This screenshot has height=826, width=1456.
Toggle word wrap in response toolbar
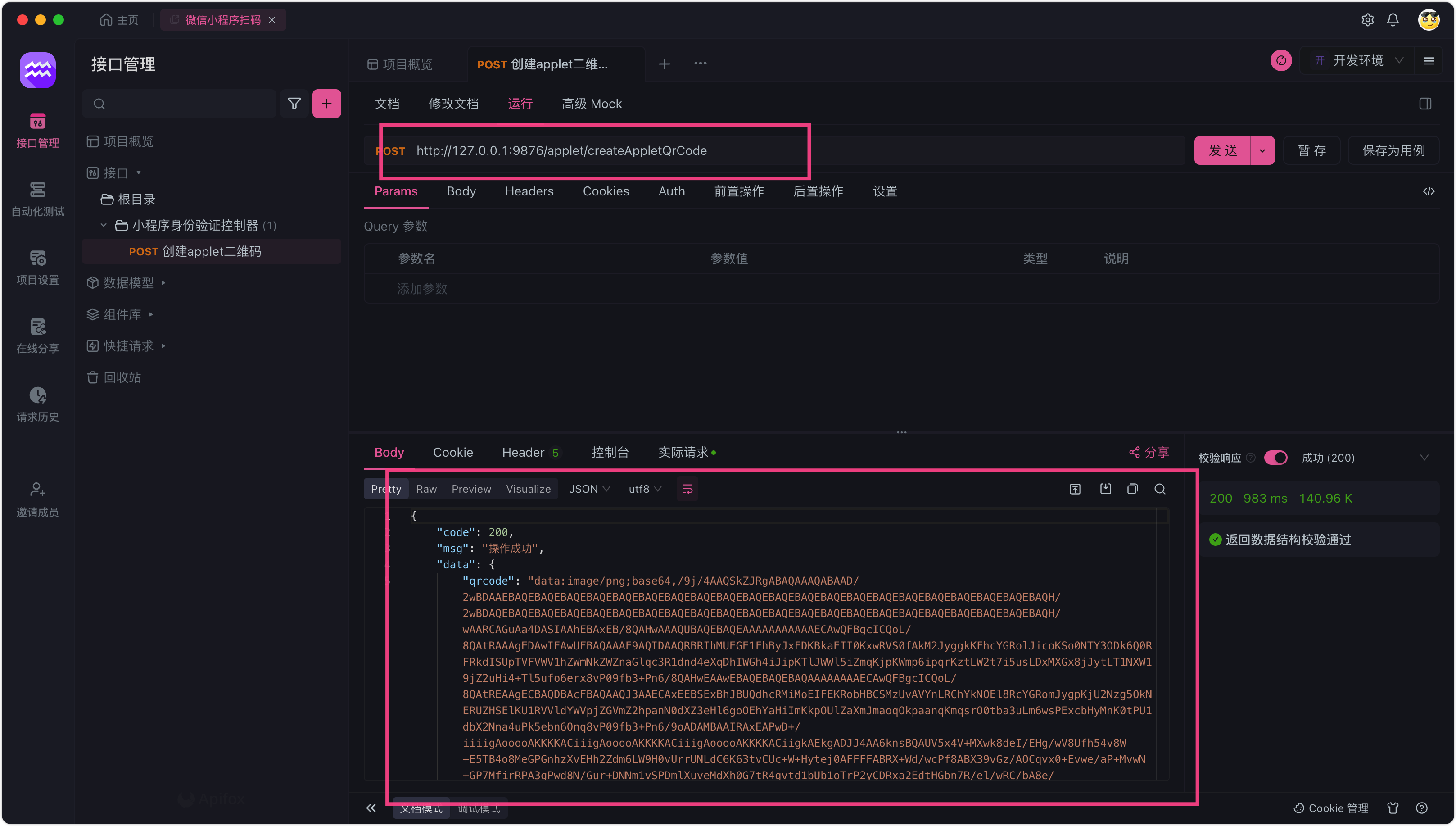point(687,489)
